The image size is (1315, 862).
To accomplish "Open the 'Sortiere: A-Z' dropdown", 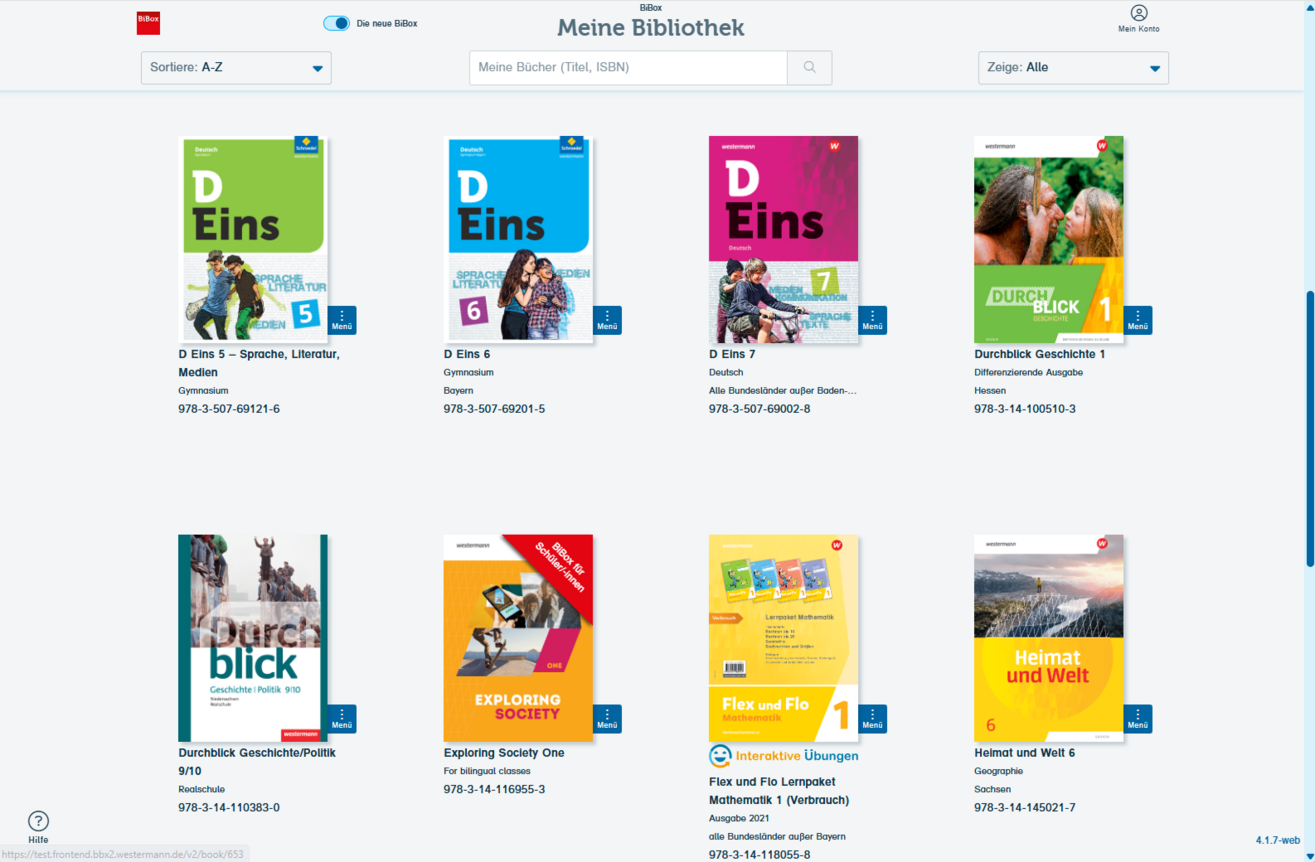I will 236,68.
